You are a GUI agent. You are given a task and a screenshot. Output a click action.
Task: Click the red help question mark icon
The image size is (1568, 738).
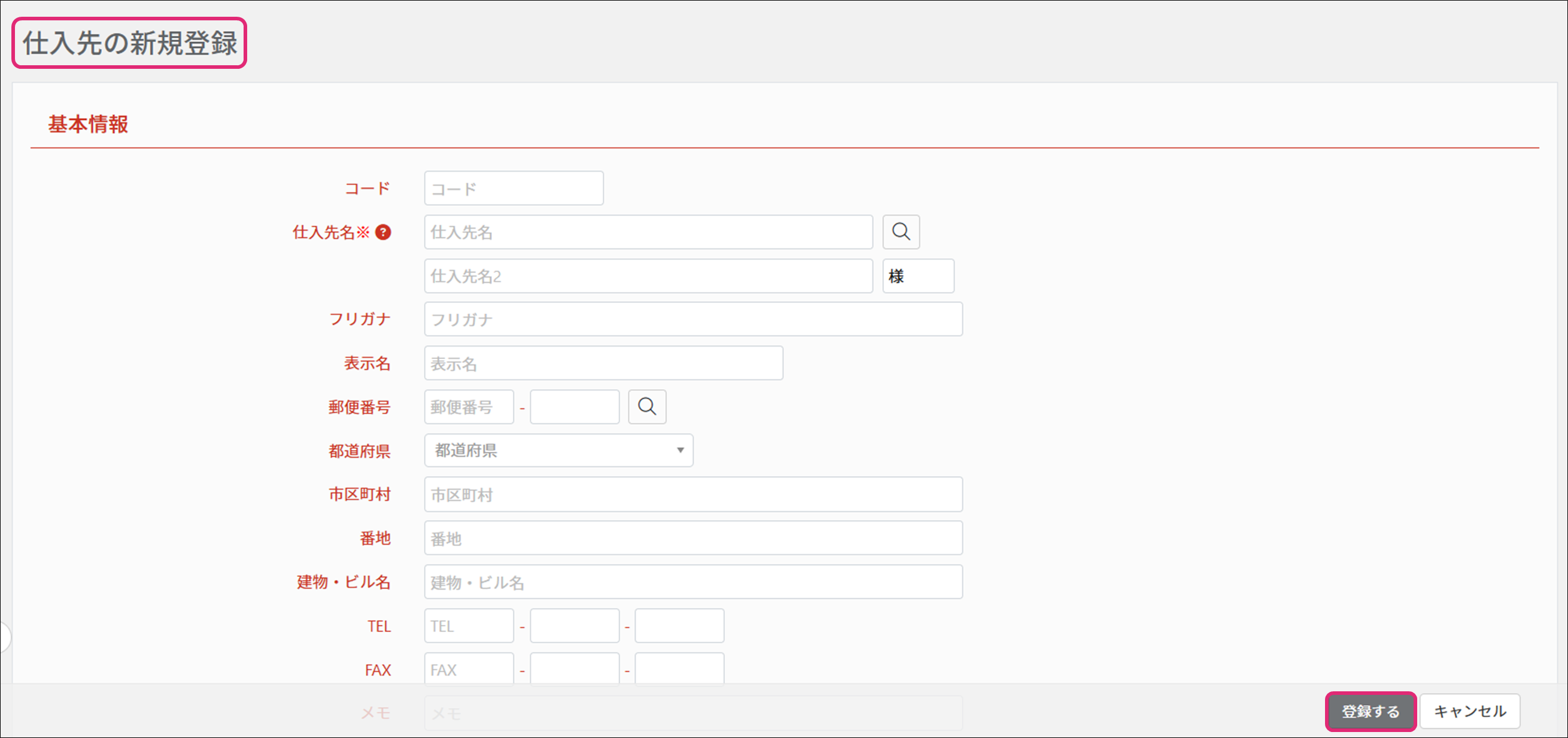coord(383,232)
